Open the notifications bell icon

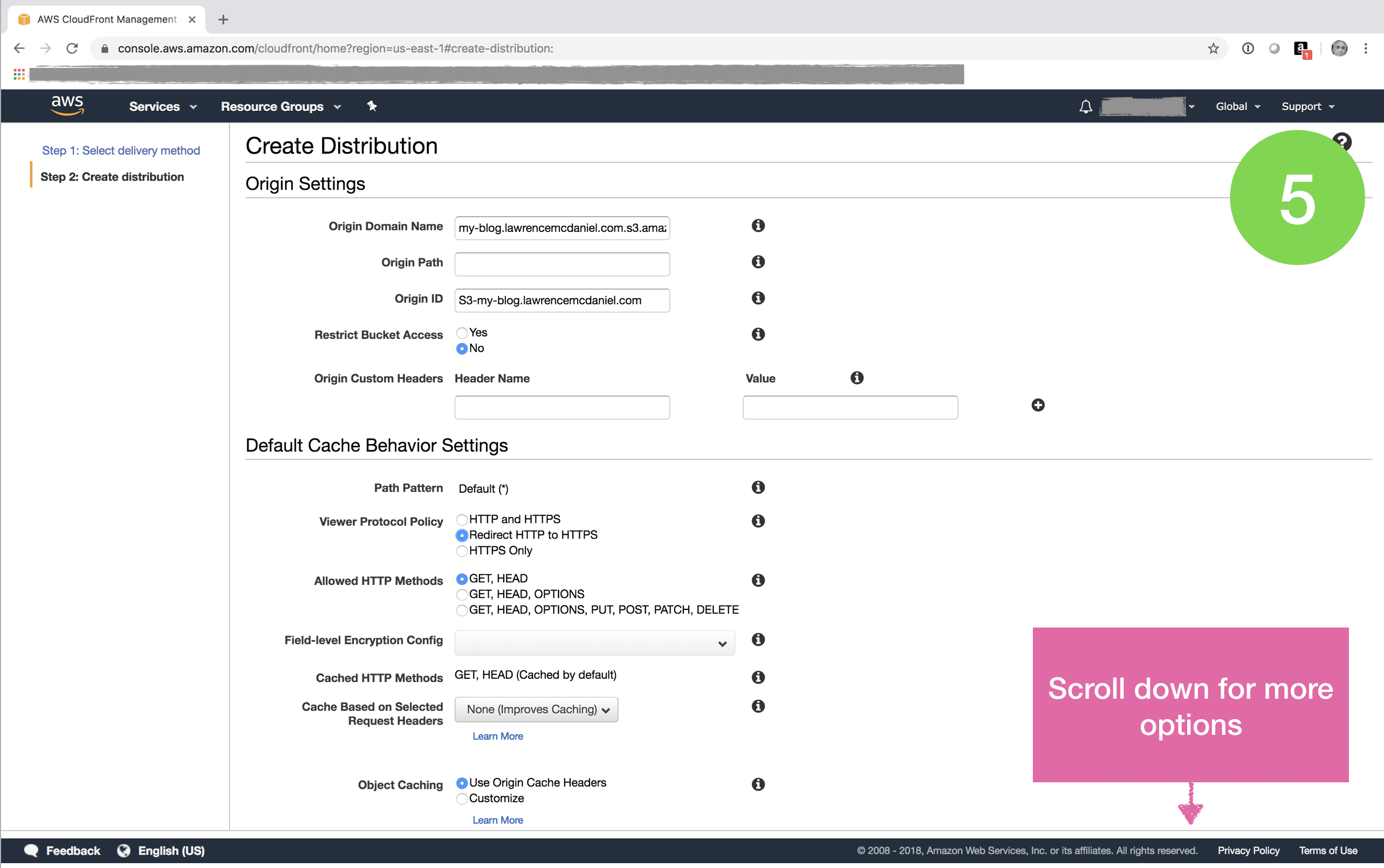[1085, 107]
